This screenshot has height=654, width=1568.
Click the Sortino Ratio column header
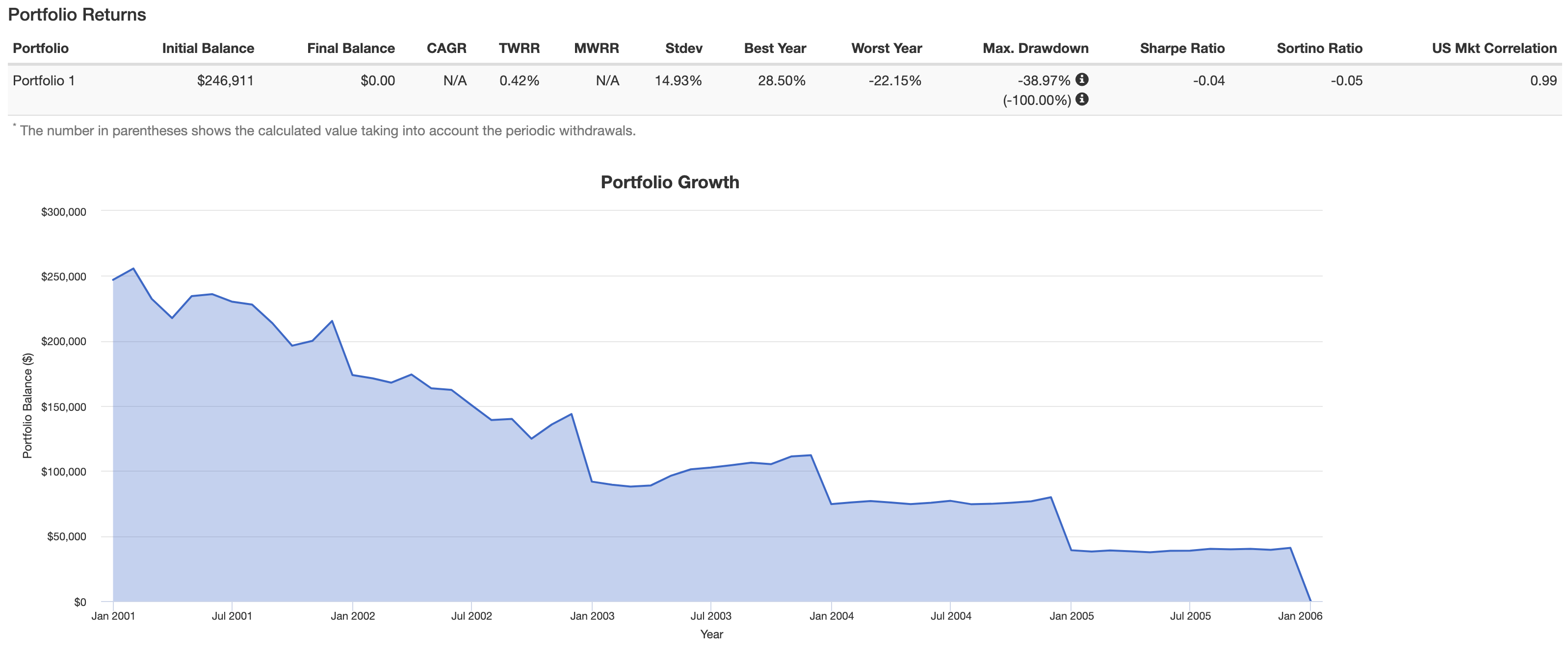[x=1319, y=48]
